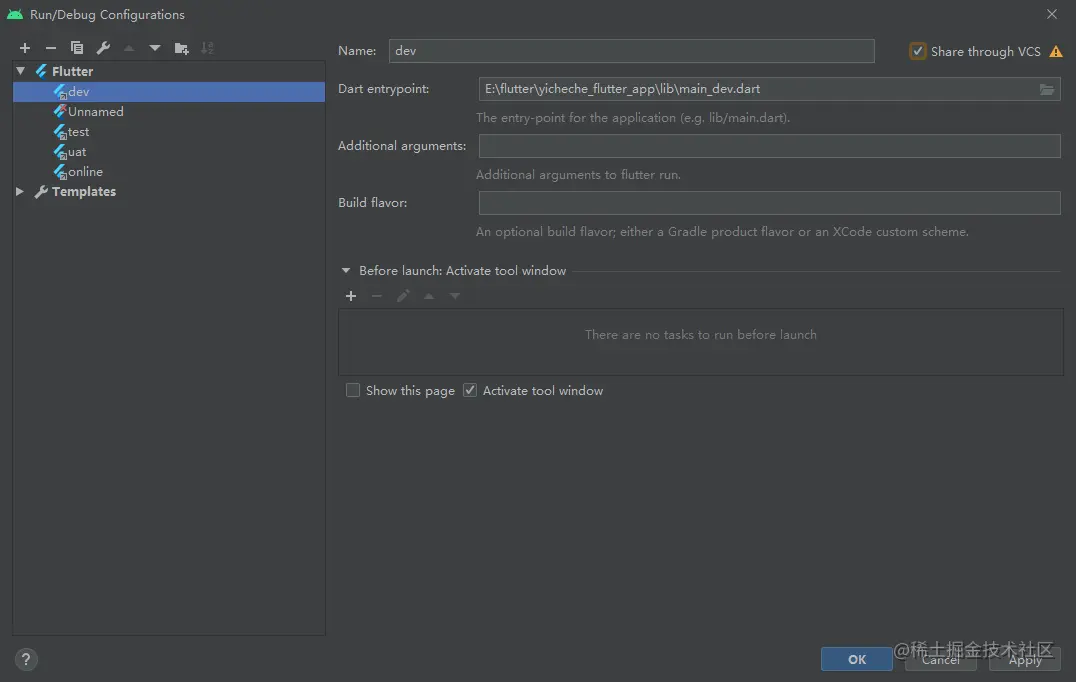Focus the Additional arguments field
The height and width of the screenshot is (682, 1076).
769,146
